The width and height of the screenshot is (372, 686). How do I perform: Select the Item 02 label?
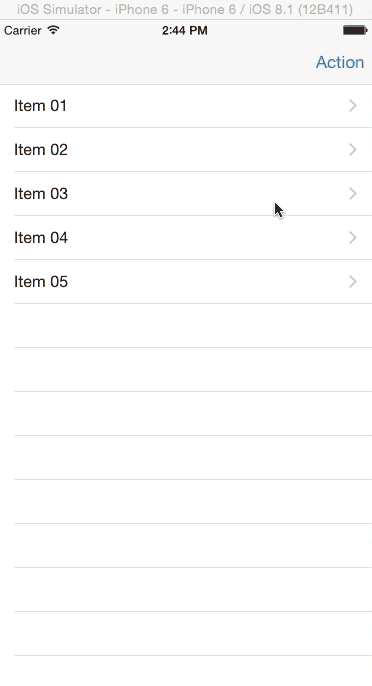(41, 150)
